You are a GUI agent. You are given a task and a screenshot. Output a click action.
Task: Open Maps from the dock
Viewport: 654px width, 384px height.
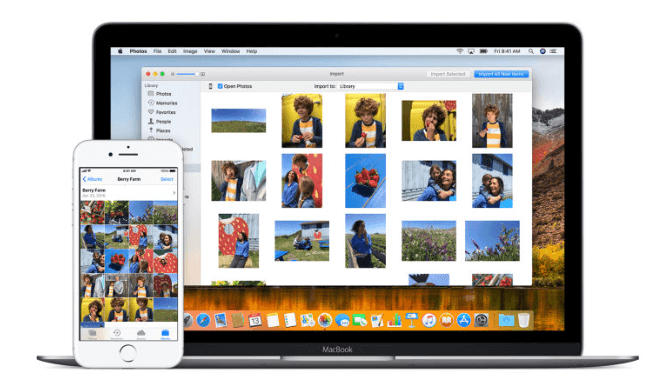(307, 320)
